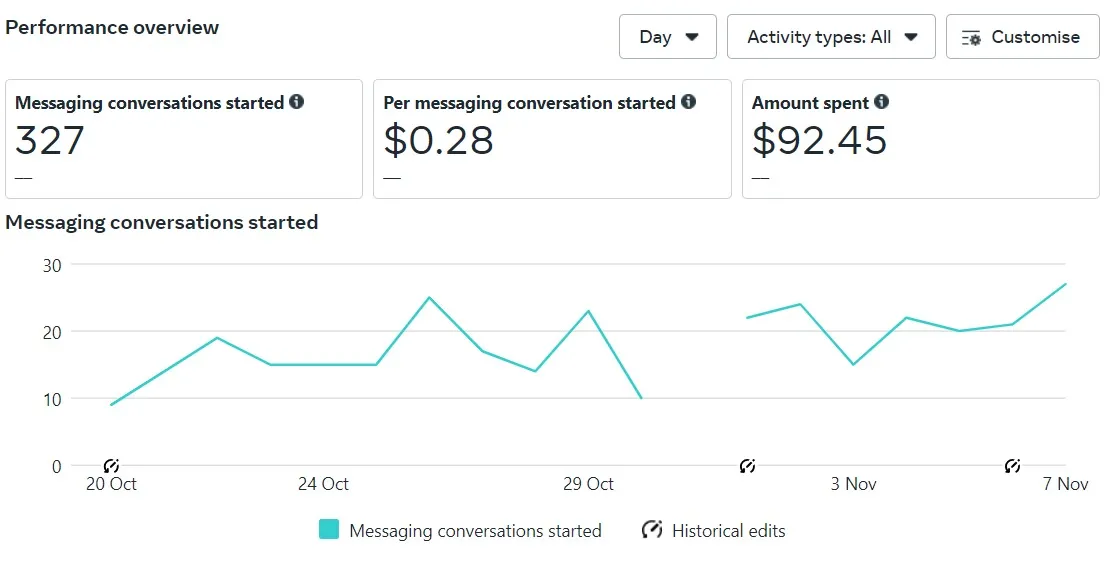The image size is (1107, 567).
Task: Open the Day time granularity dropdown
Action: [x=667, y=37]
